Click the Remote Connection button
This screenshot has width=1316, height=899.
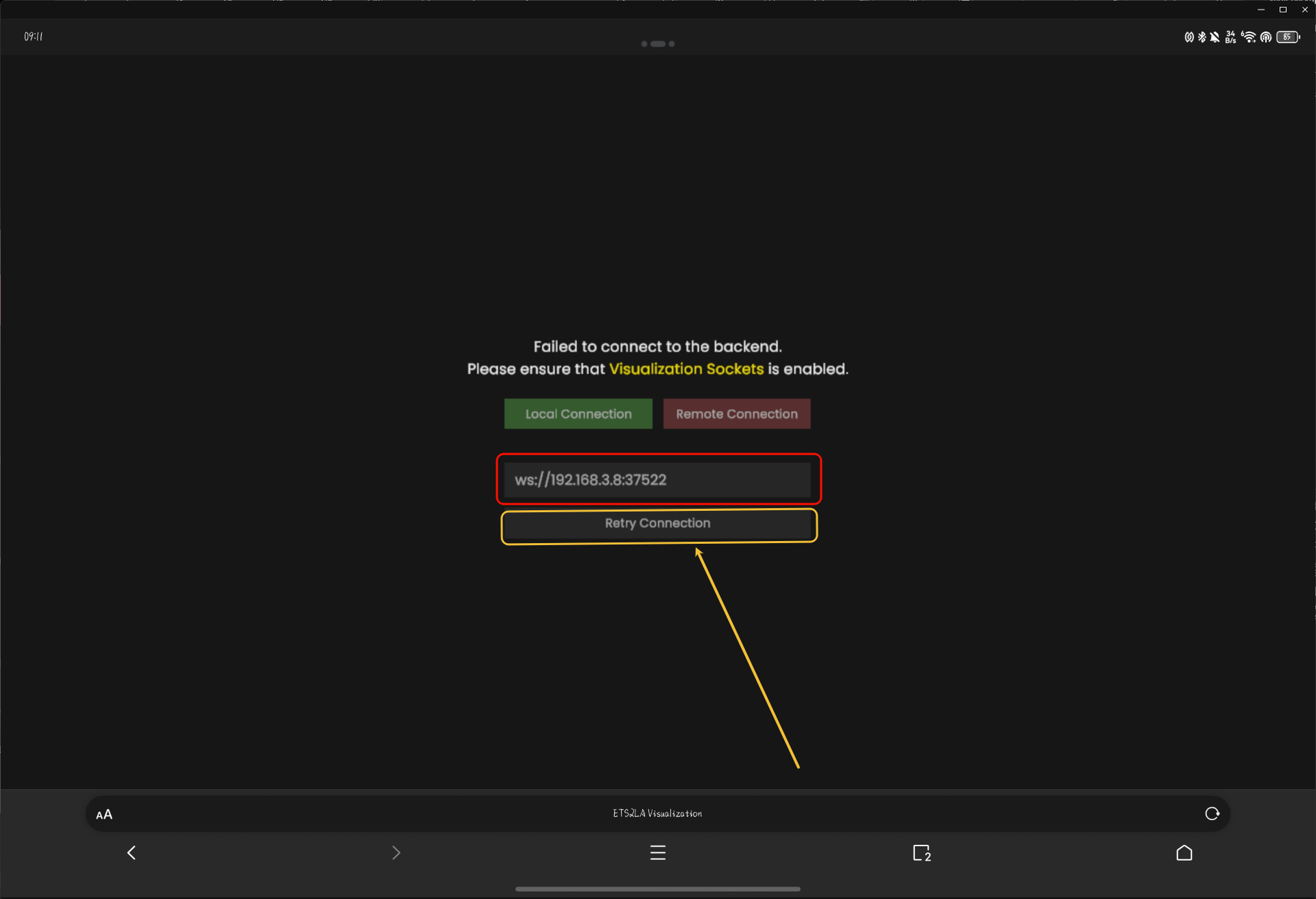pyautogui.click(x=736, y=414)
